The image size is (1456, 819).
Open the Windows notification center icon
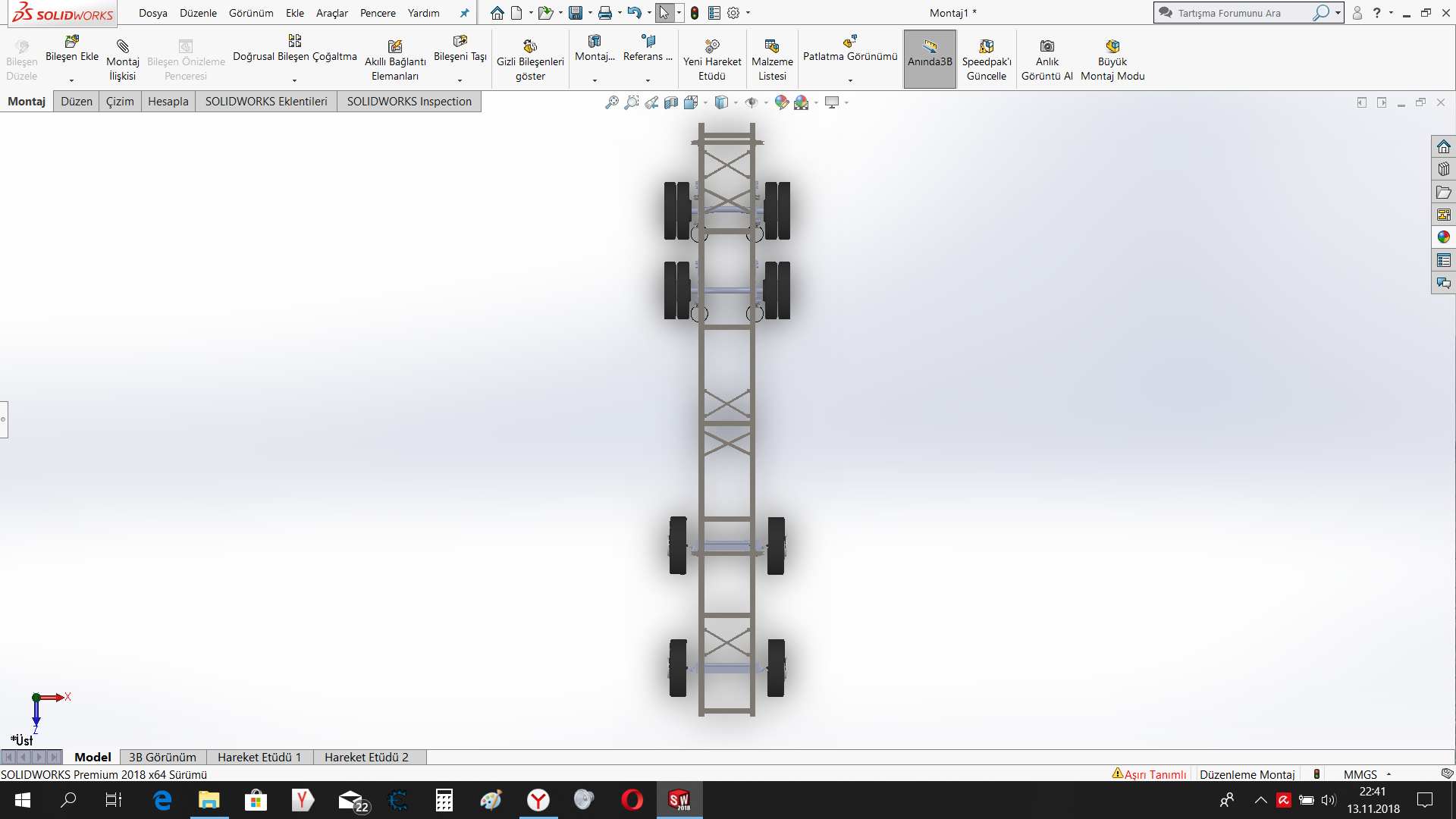(x=1425, y=800)
